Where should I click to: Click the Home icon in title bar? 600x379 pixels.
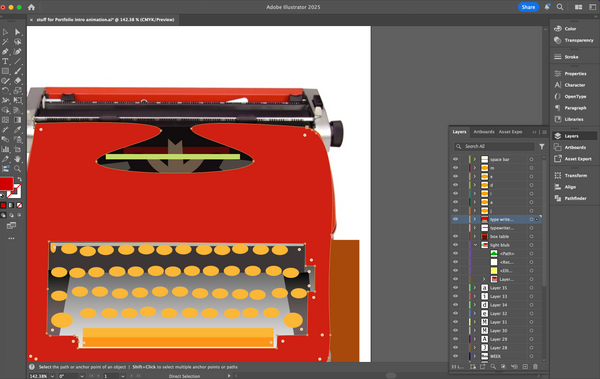click(31, 7)
